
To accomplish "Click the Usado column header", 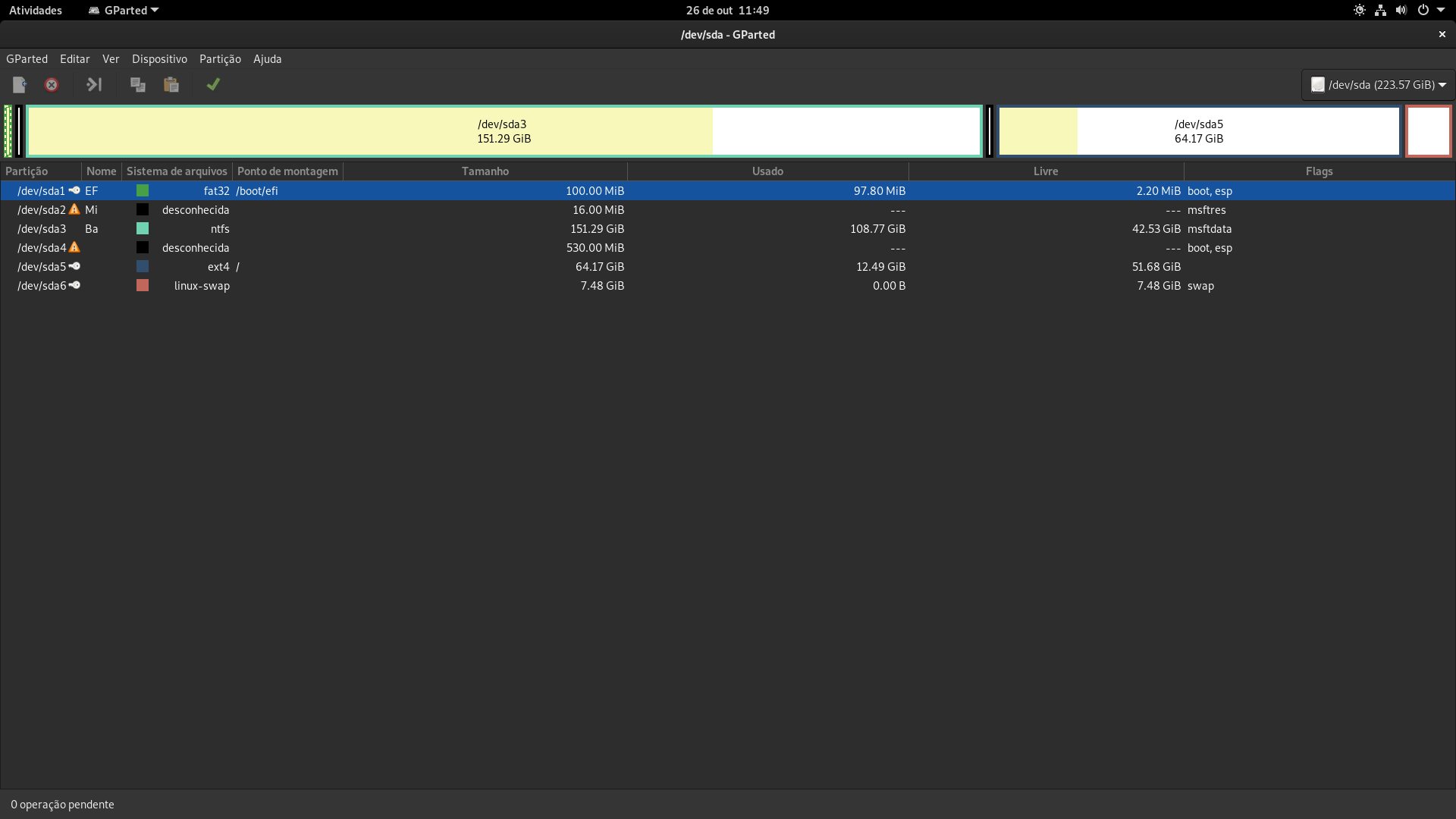I will pos(767,171).
